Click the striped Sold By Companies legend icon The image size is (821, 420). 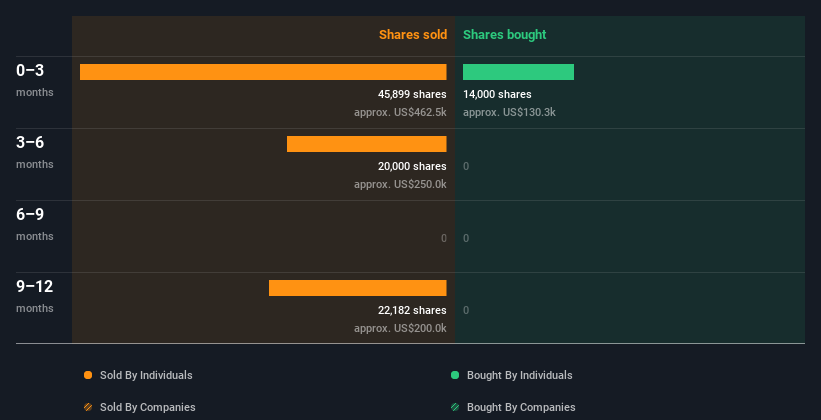[x=88, y=407]
